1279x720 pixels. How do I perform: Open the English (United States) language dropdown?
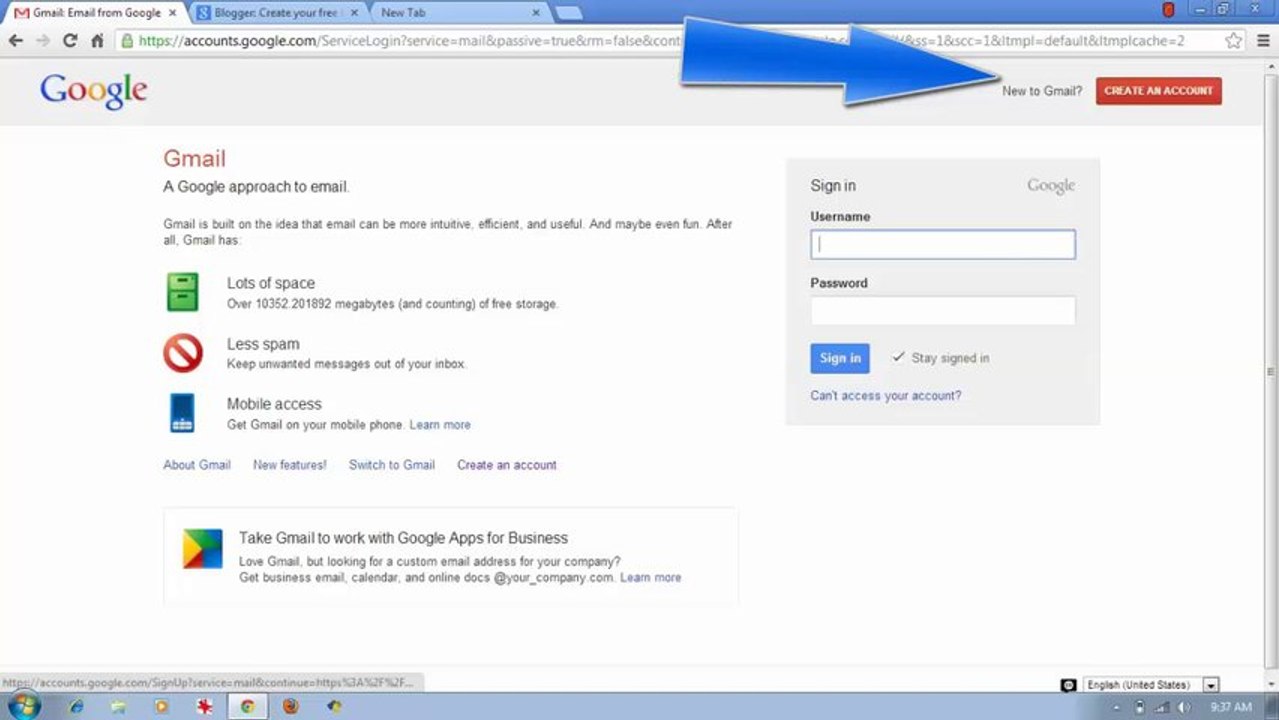point(1152,685)
